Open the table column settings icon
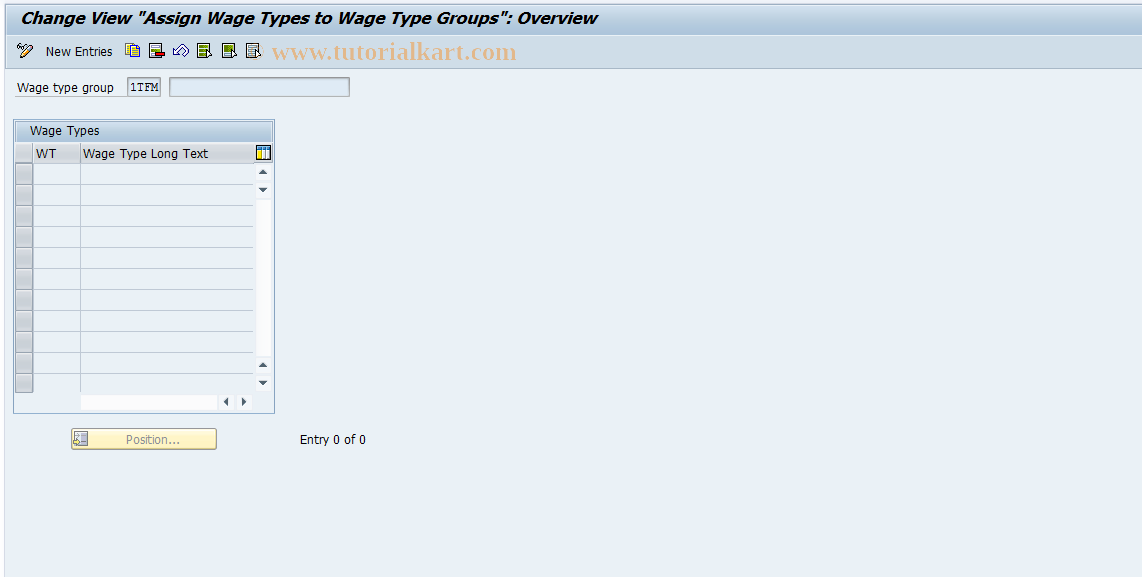 click(x=264, y=153)
